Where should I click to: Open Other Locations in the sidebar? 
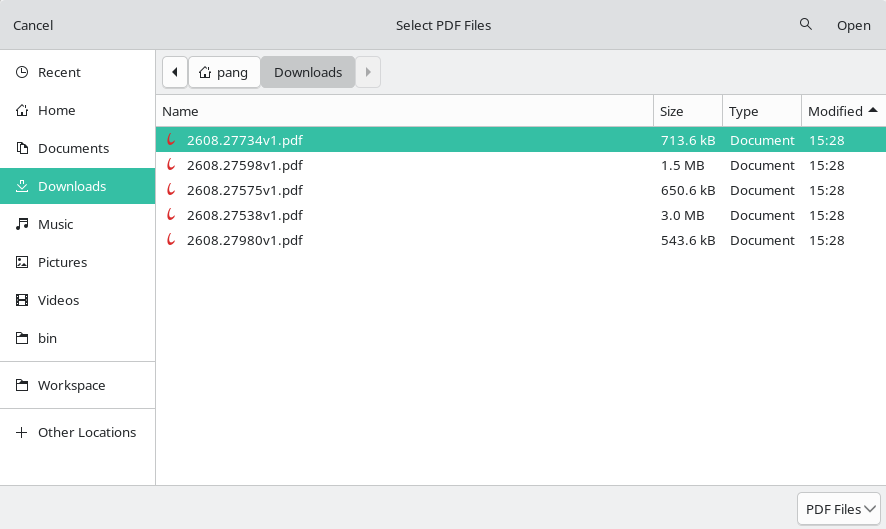(77, 432)
